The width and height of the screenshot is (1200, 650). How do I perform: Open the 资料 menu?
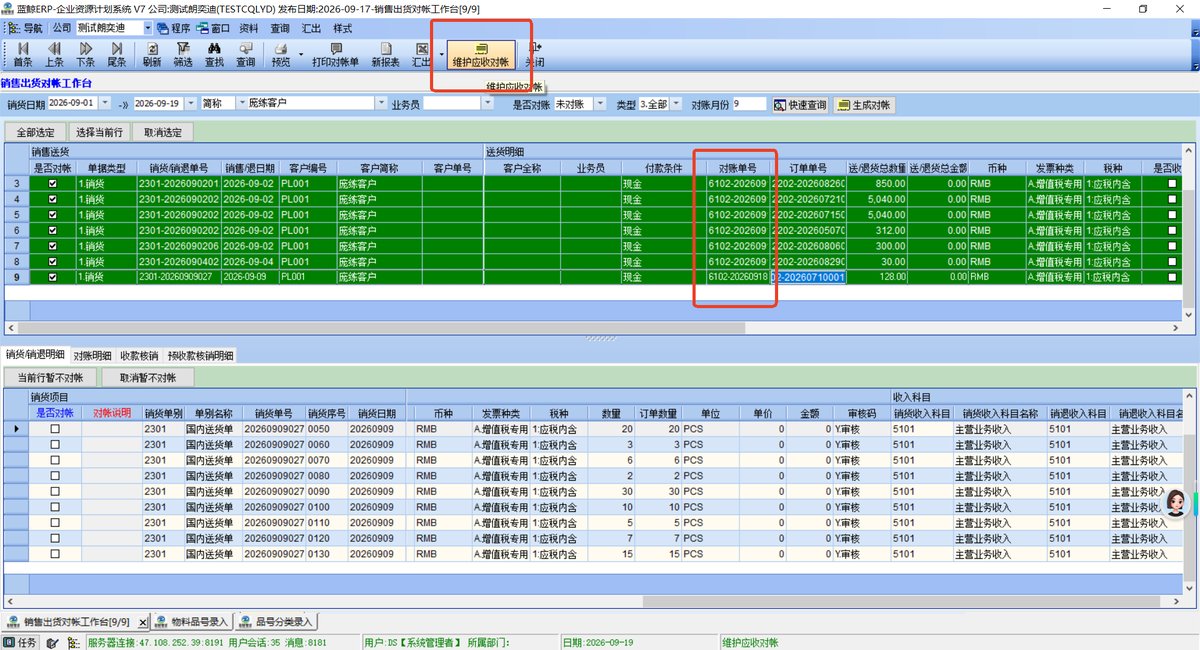click(249, 28)
